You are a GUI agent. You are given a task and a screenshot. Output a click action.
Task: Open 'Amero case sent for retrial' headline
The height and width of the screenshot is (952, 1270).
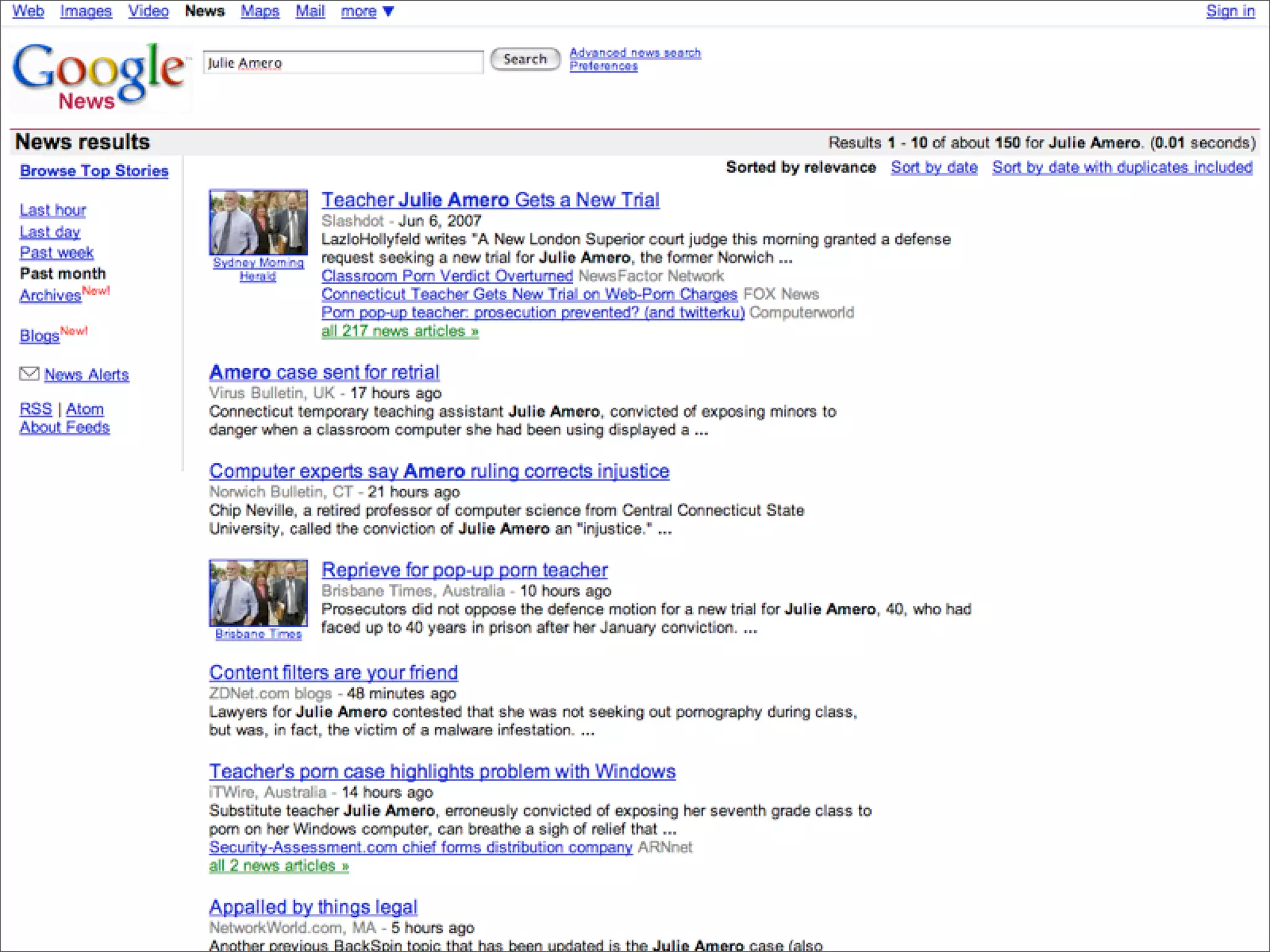click(x=324, y=372)
